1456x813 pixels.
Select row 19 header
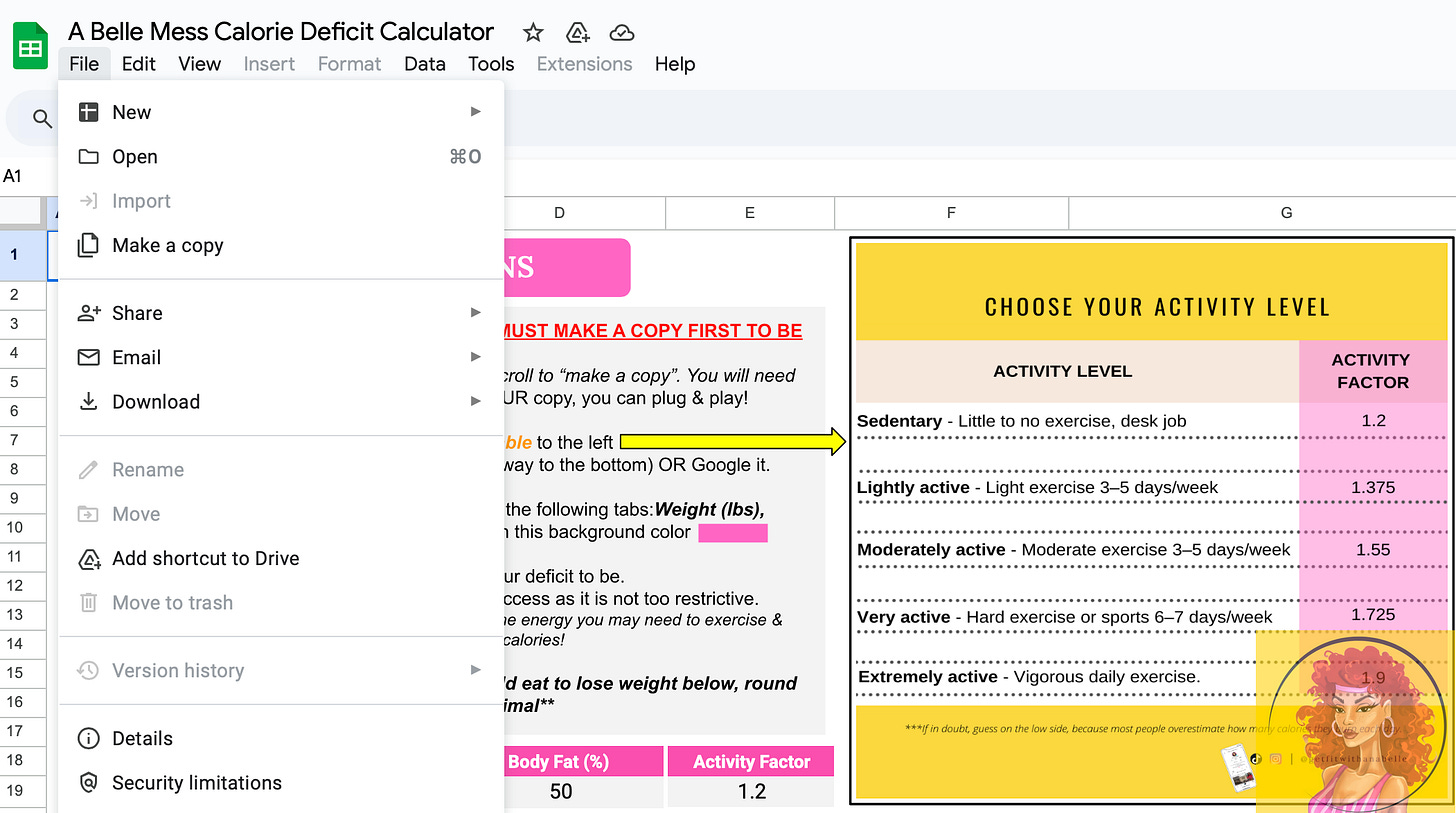[x=15, y=790]
